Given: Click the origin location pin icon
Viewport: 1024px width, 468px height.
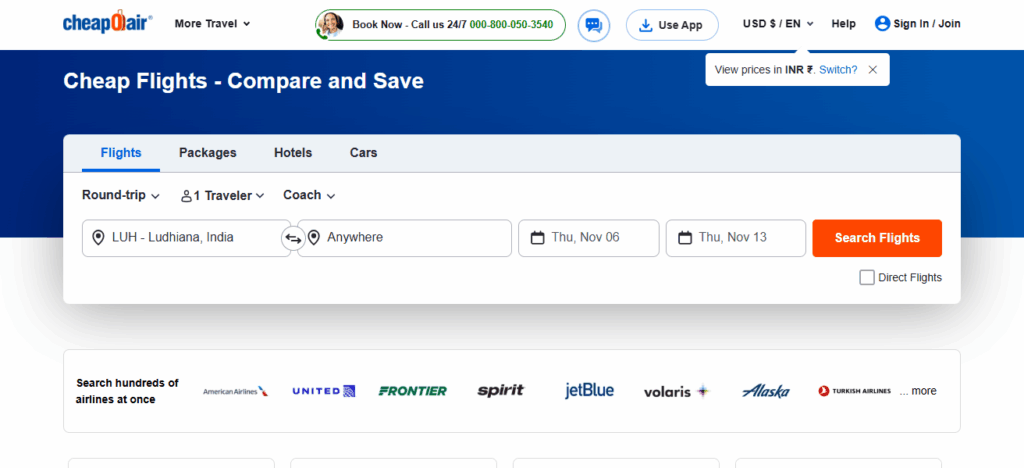Looking at the screenshot, I should (98, 238).
